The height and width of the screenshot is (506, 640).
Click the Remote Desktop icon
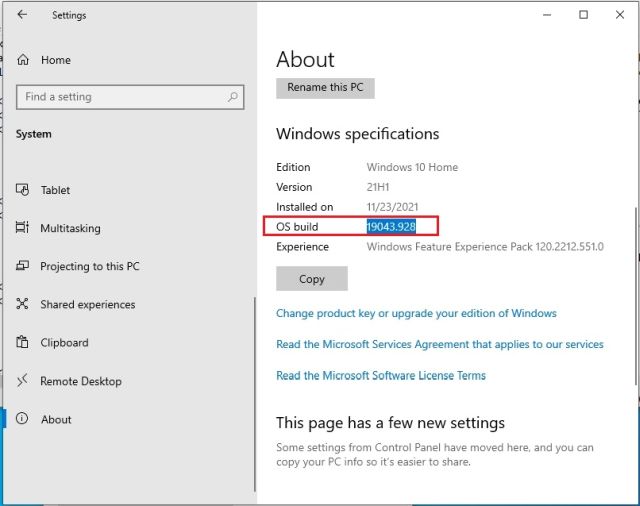click(x=22, y=381)
